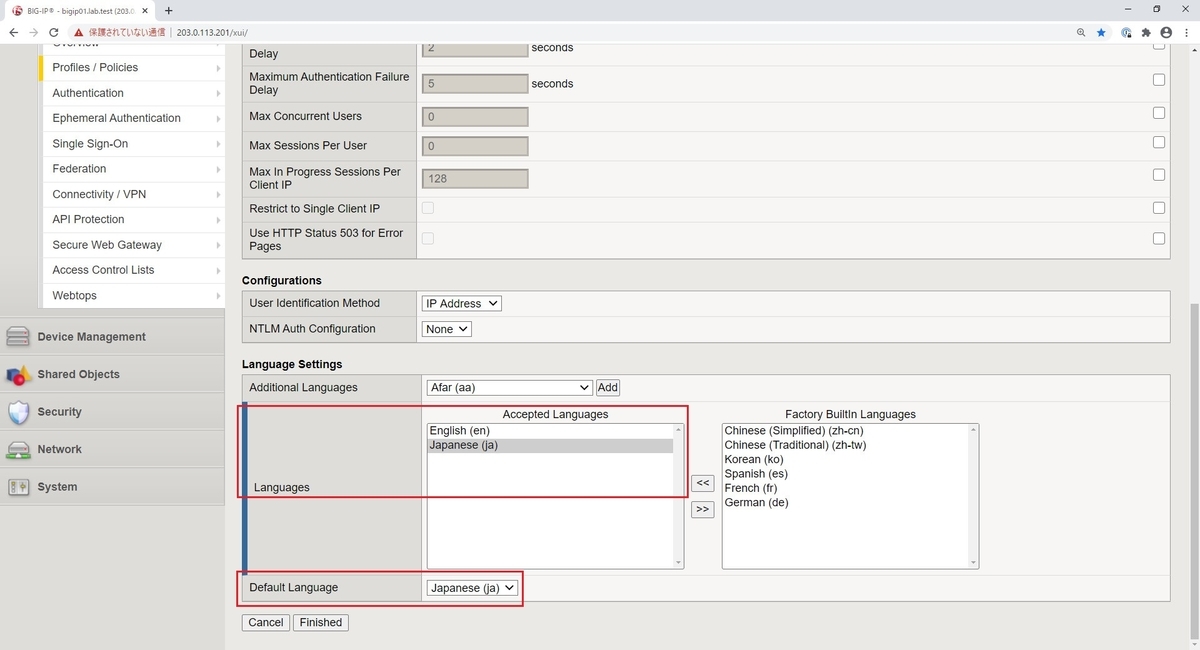Select the BIG-IP browser tab
1200x650 pixels.
pos(80,10)
